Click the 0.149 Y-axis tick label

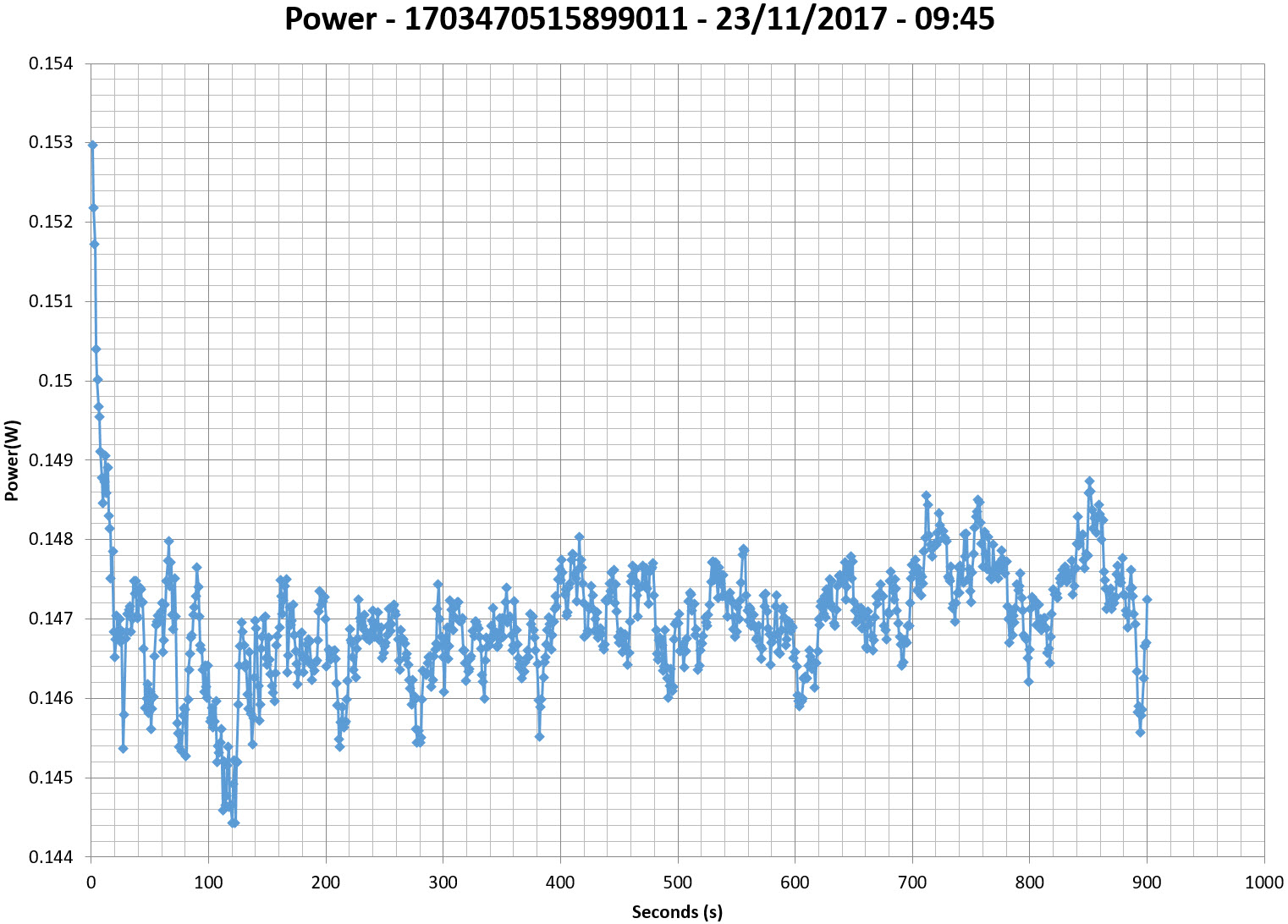coord(51,460)
